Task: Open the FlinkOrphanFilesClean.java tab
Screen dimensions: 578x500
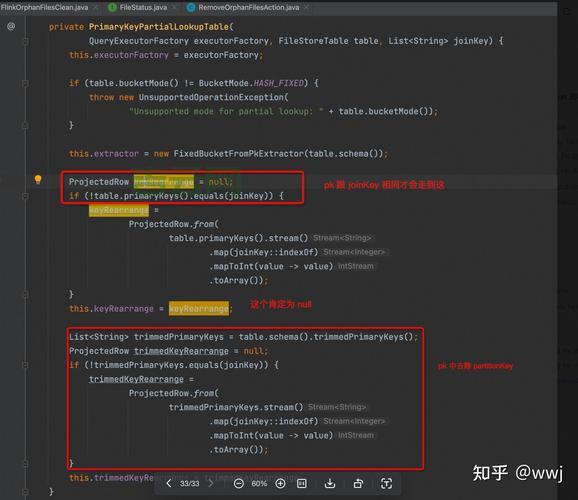Action: 44,7
